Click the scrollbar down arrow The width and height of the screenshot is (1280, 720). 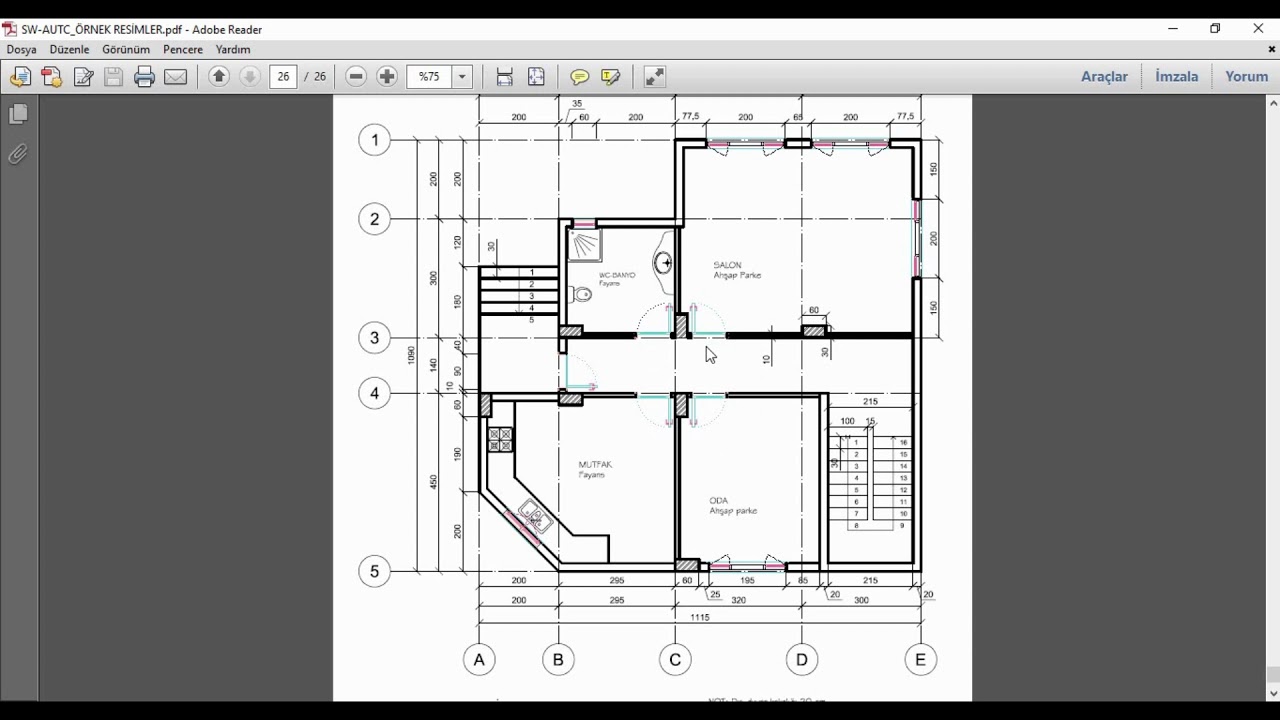click(1273, 694)
